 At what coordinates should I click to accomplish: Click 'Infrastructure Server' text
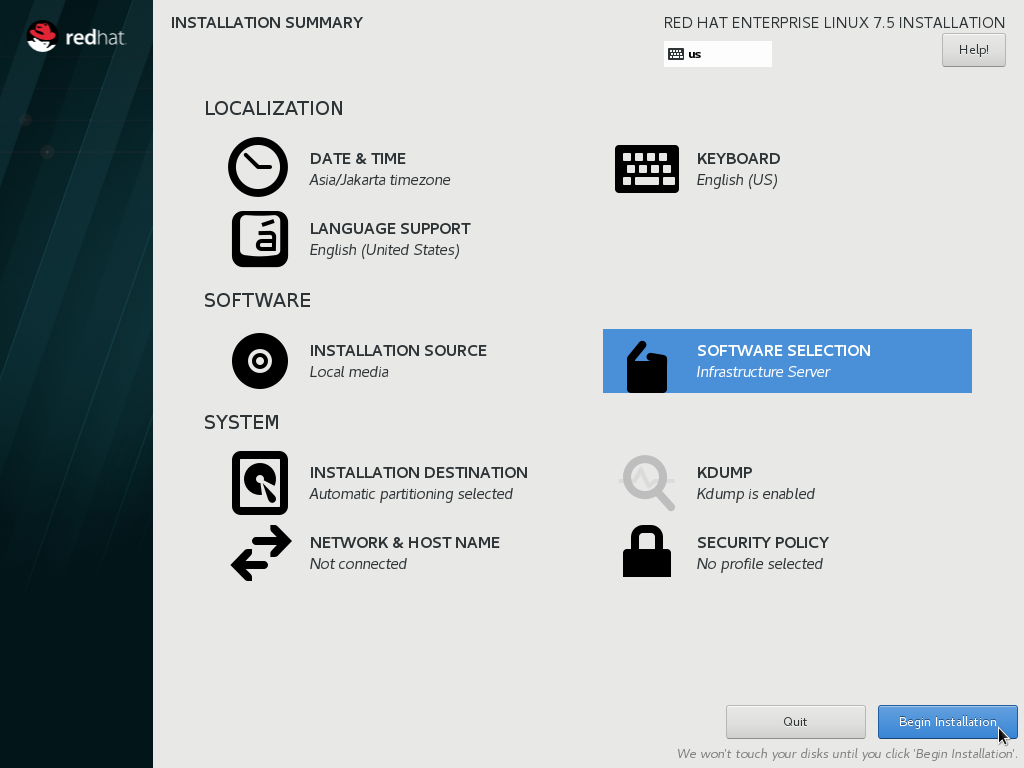point(763,372)
